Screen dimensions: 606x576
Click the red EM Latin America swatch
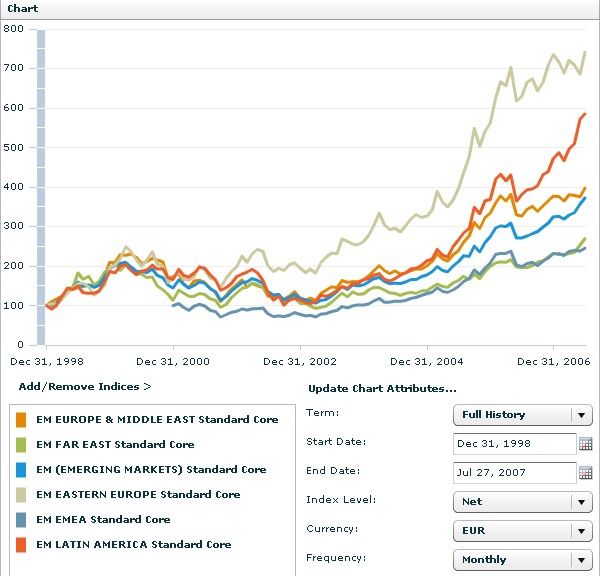(x=22, y=544)
